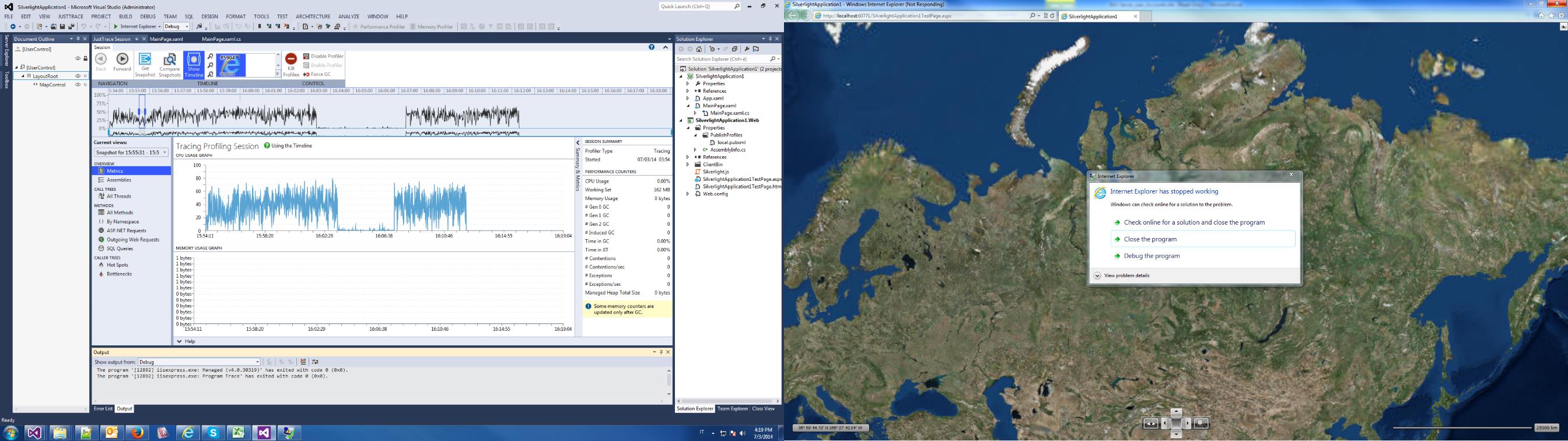Image resolution: width=1568 pixels, height=441 pixels.
Task: Switch to the MainPage.xaml.cs tab
Action: (x=221, y=39)
